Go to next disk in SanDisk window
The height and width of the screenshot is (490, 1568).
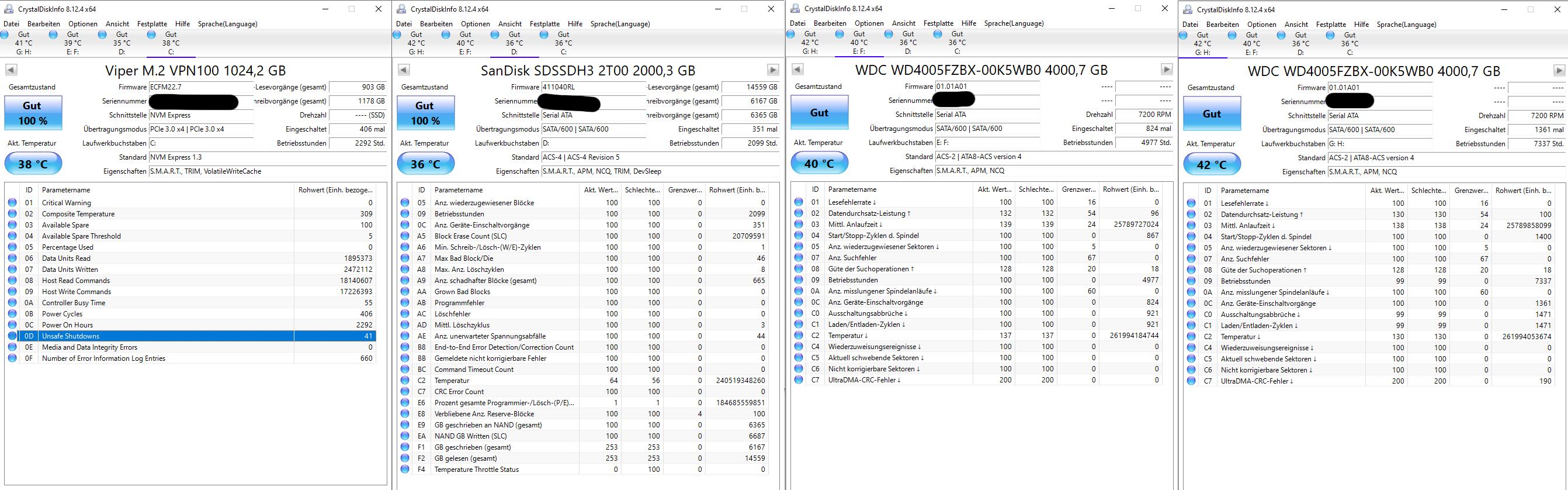pos(773,70)
